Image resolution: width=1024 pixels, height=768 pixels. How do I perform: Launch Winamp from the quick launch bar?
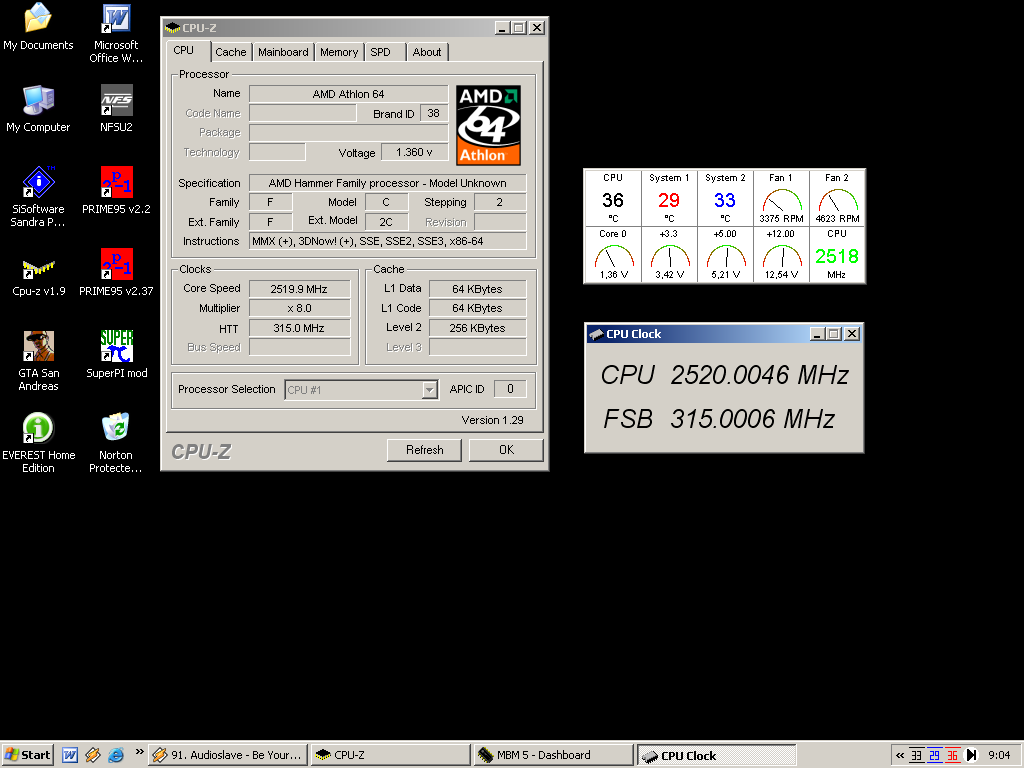pos(92,755)
